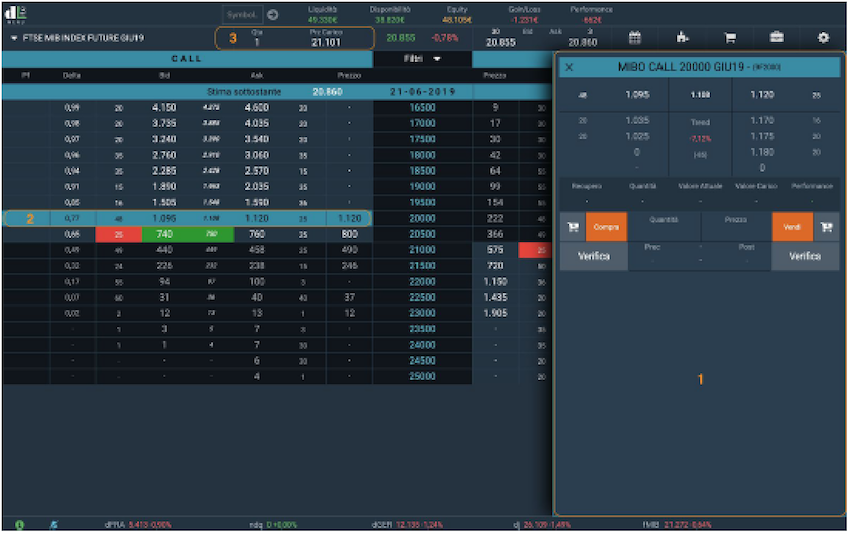Screen dimensions: 850x534
Task: Click put price 1.905 in the 23000 row
Action: (x=495, y=313)
